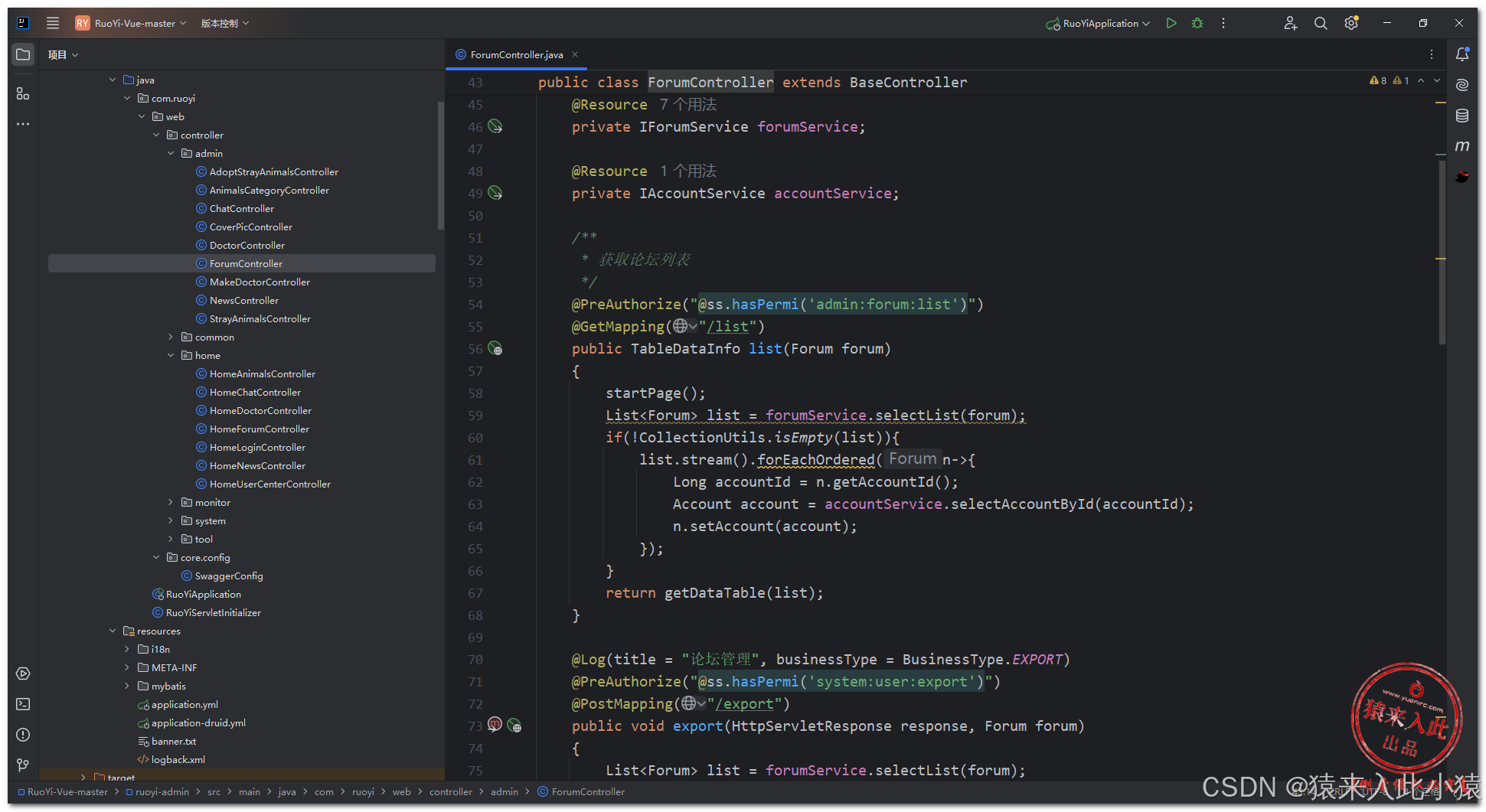Click the /list mapping link
This screenshot has width=1486, height=812.
pyautogui.click(x=728, y=327)
